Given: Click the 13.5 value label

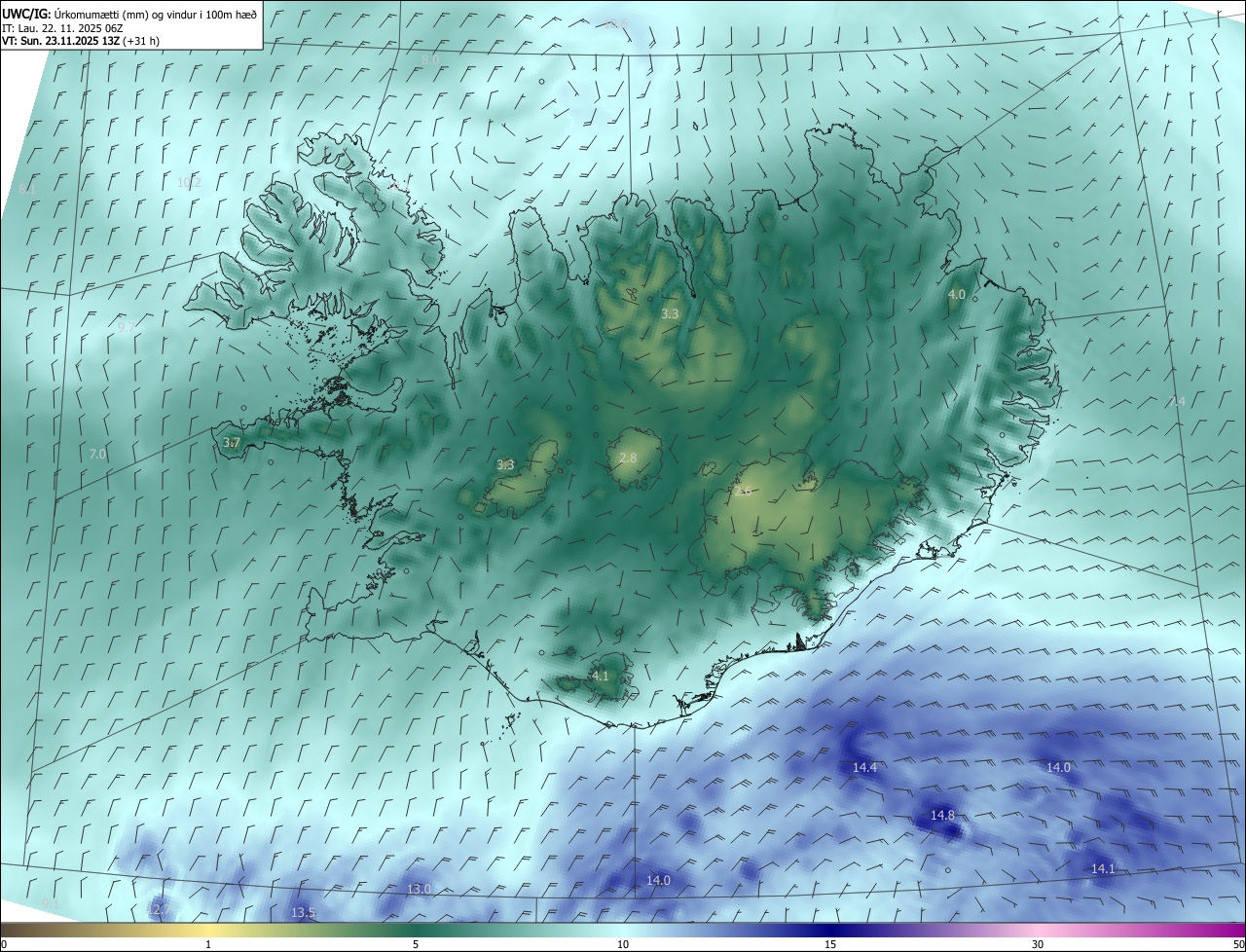Looking at the screenshot, I should pyautogui.click(x=303, y=912).
